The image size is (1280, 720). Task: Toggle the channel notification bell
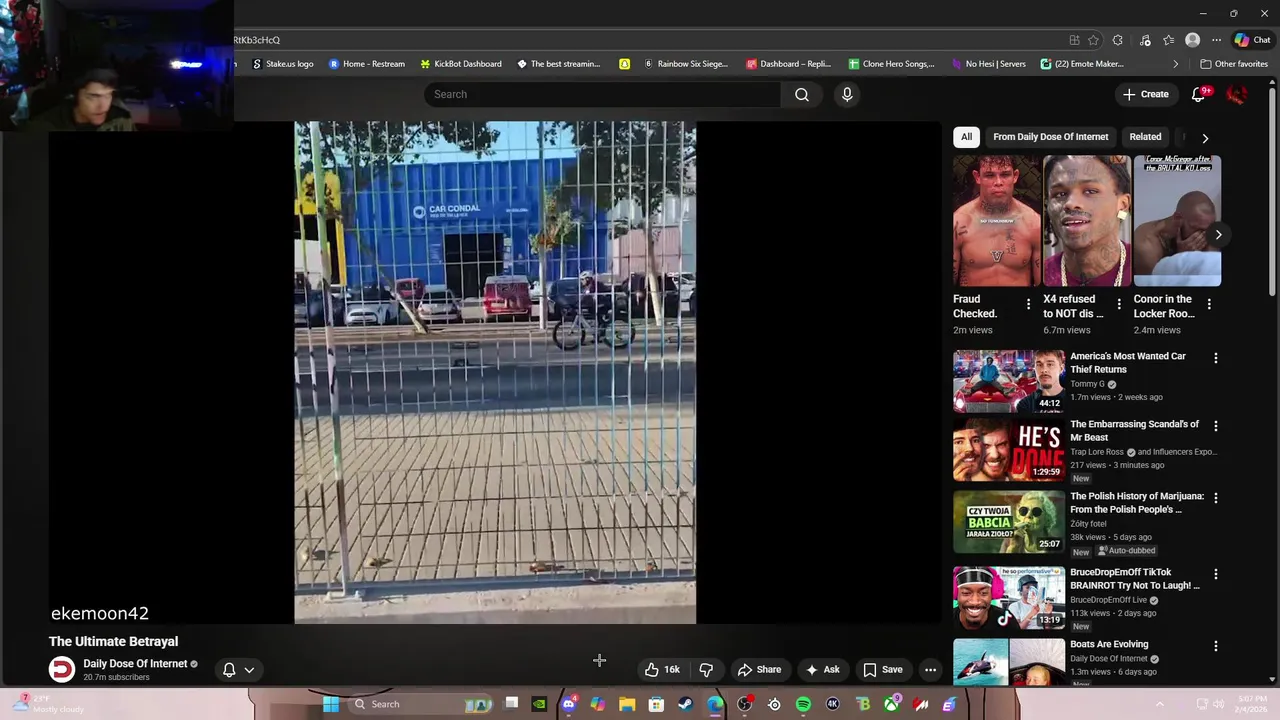(x=229, y=670)
